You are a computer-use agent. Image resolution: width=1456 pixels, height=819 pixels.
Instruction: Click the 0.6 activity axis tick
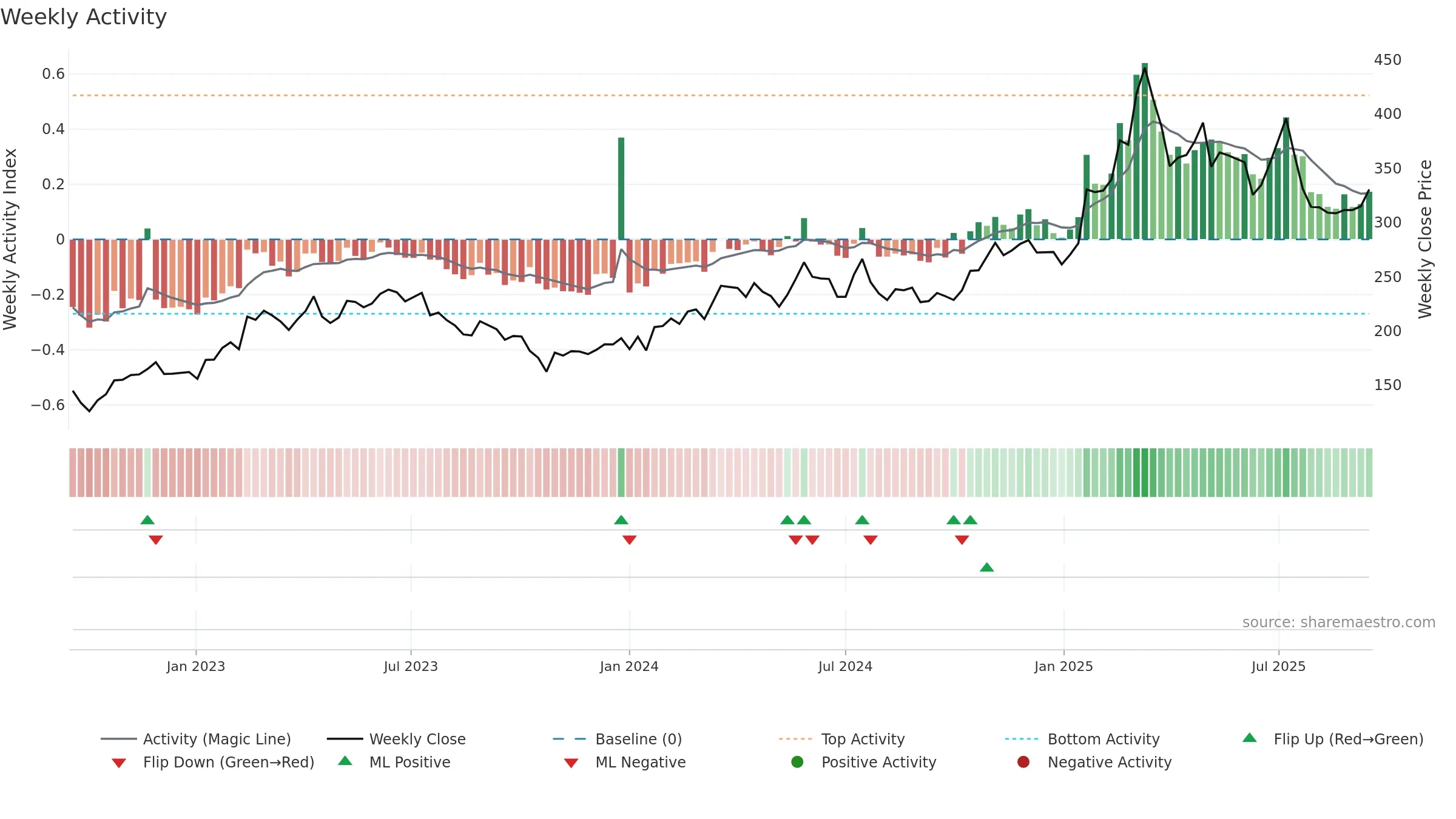point(53,74)
